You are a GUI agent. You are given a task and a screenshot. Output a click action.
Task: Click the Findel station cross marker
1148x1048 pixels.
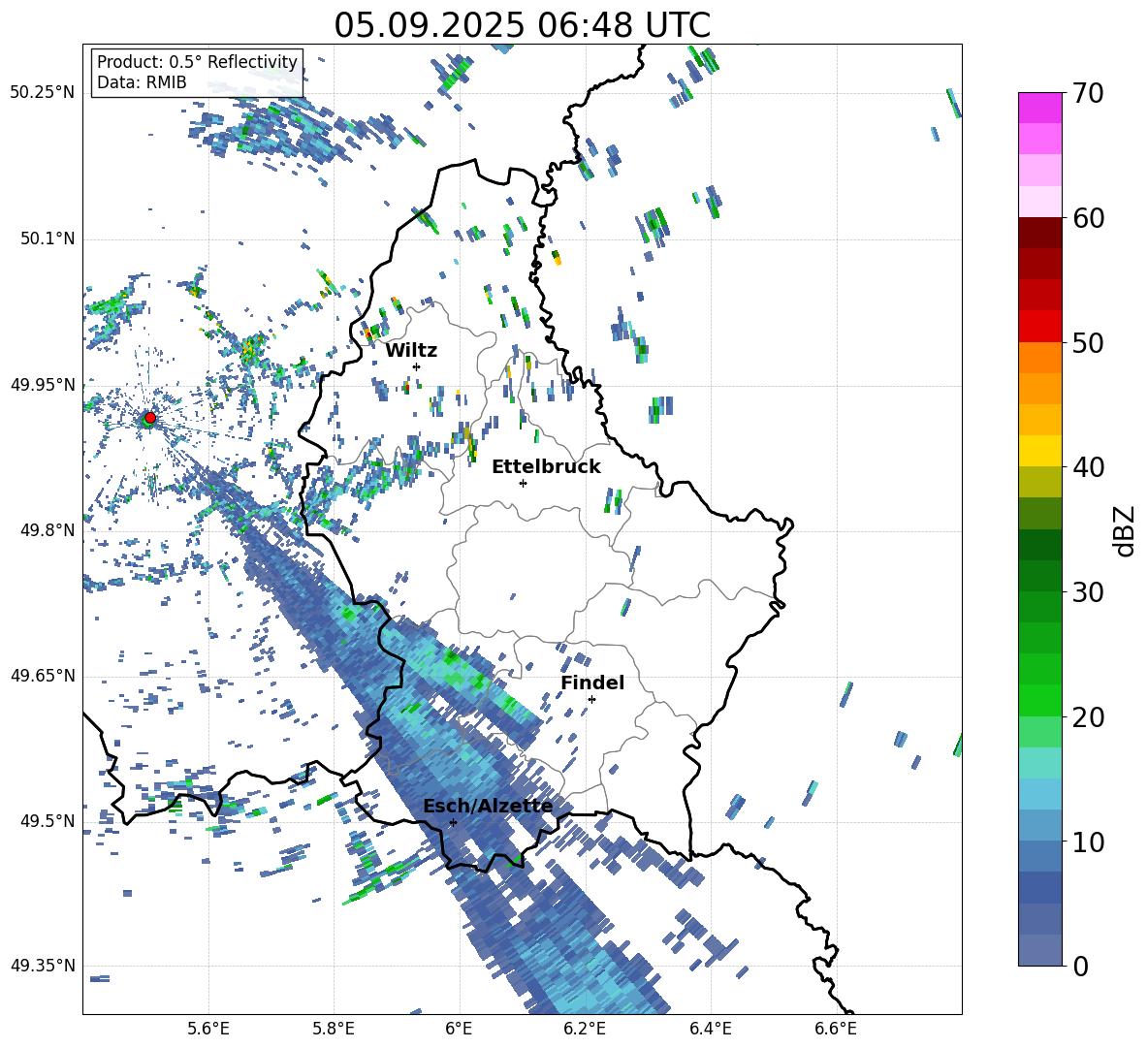coord(591,700)
